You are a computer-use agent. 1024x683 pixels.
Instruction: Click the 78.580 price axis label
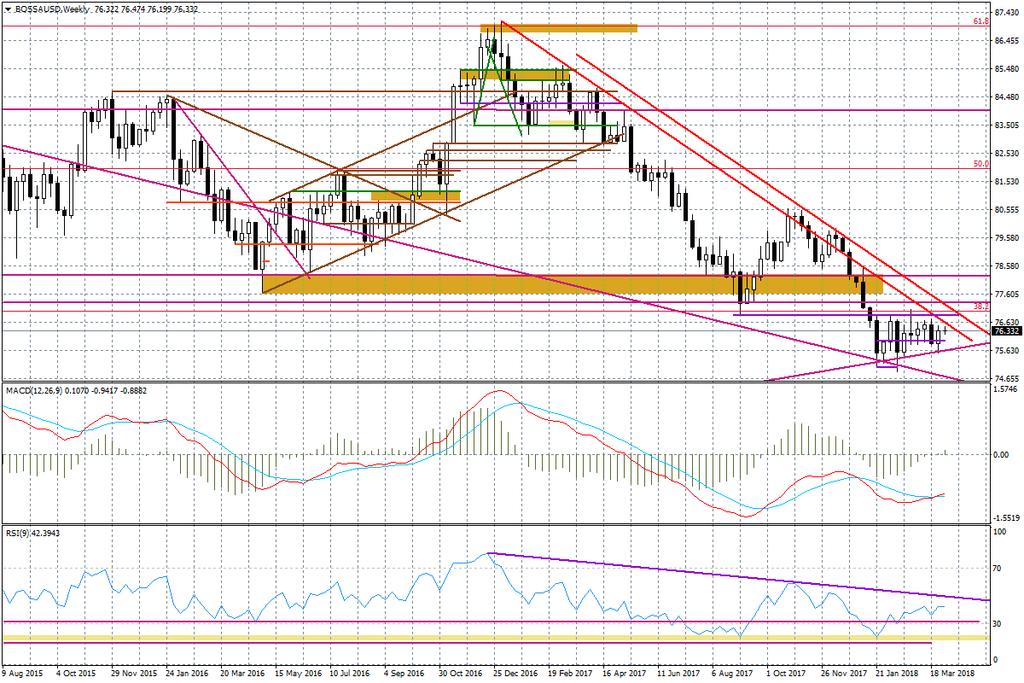[x=1007, y=266]
